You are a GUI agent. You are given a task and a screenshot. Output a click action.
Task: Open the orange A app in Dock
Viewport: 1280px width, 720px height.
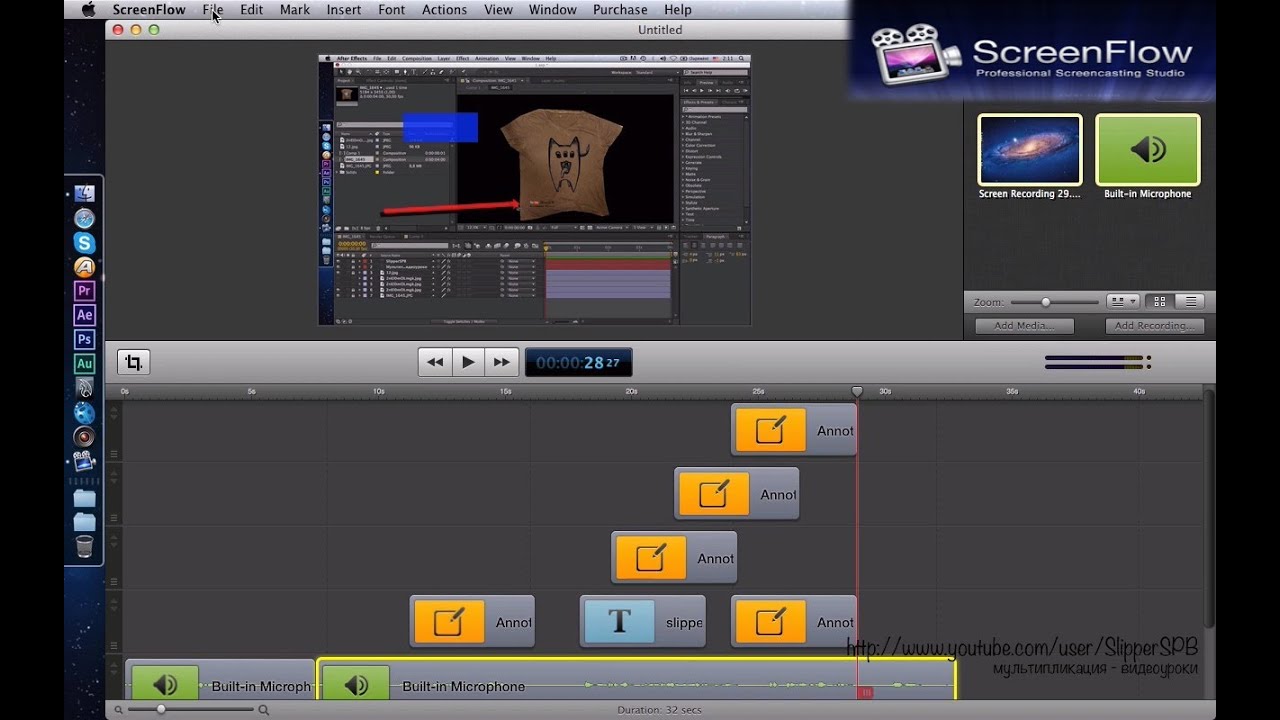84,267
